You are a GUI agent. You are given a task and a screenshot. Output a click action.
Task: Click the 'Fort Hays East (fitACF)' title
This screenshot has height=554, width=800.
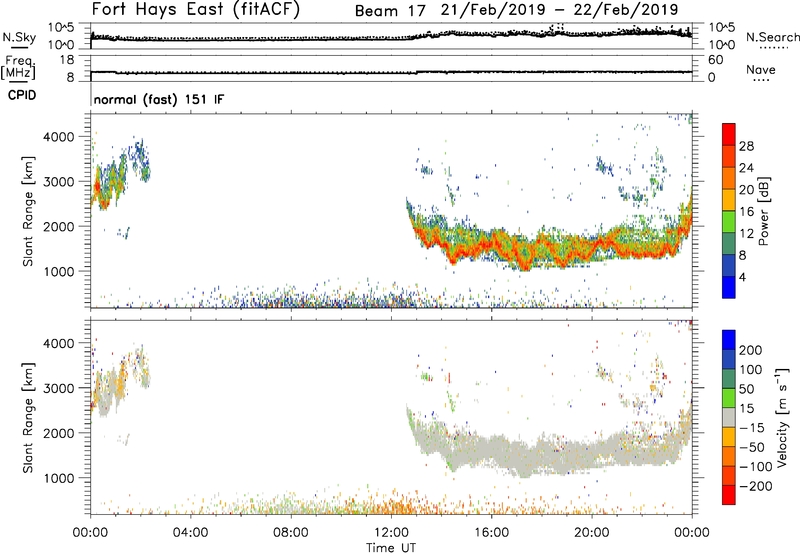tap(196, 10)
